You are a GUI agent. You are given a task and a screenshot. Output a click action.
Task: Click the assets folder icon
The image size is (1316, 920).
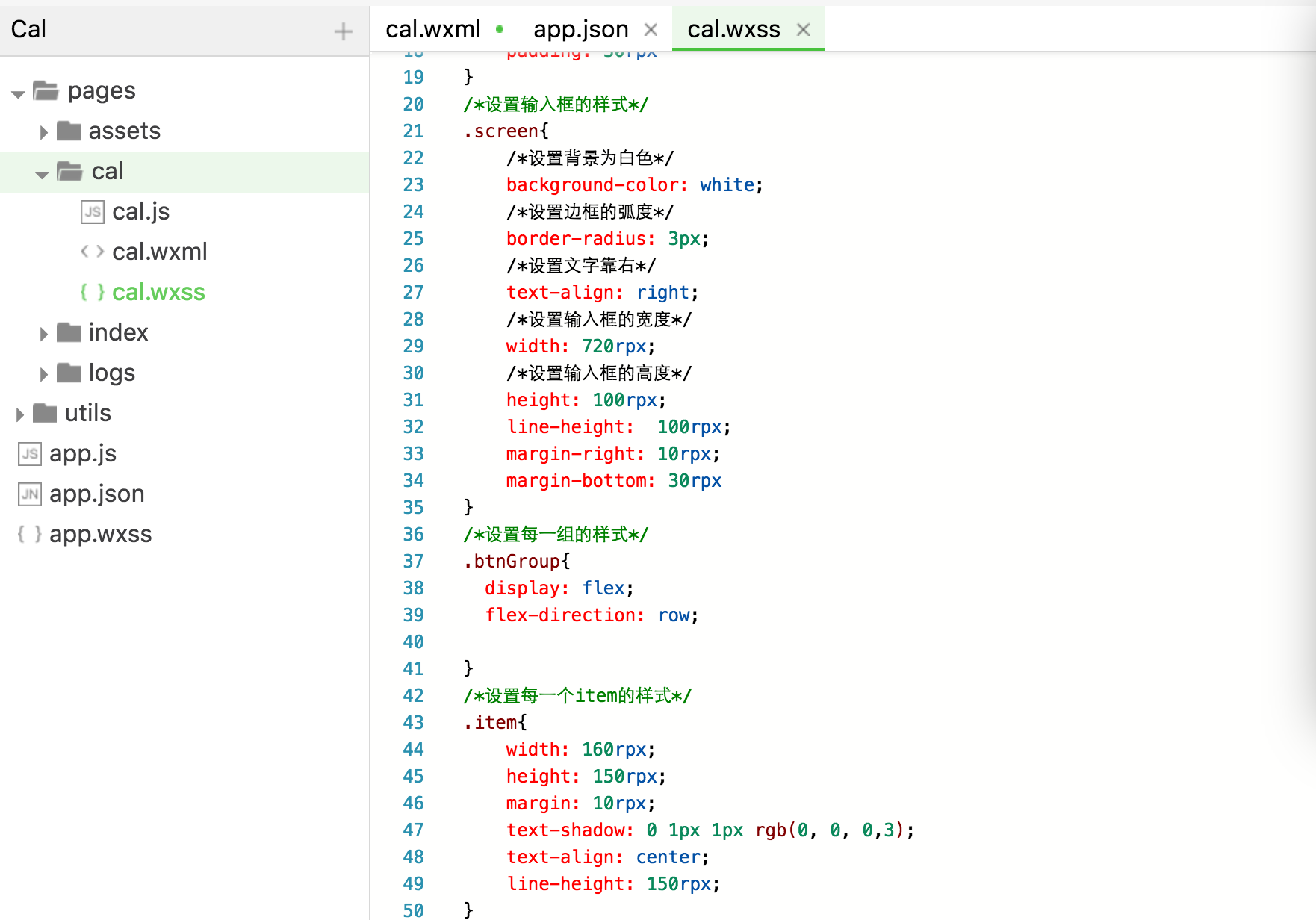tap(69, 131)
